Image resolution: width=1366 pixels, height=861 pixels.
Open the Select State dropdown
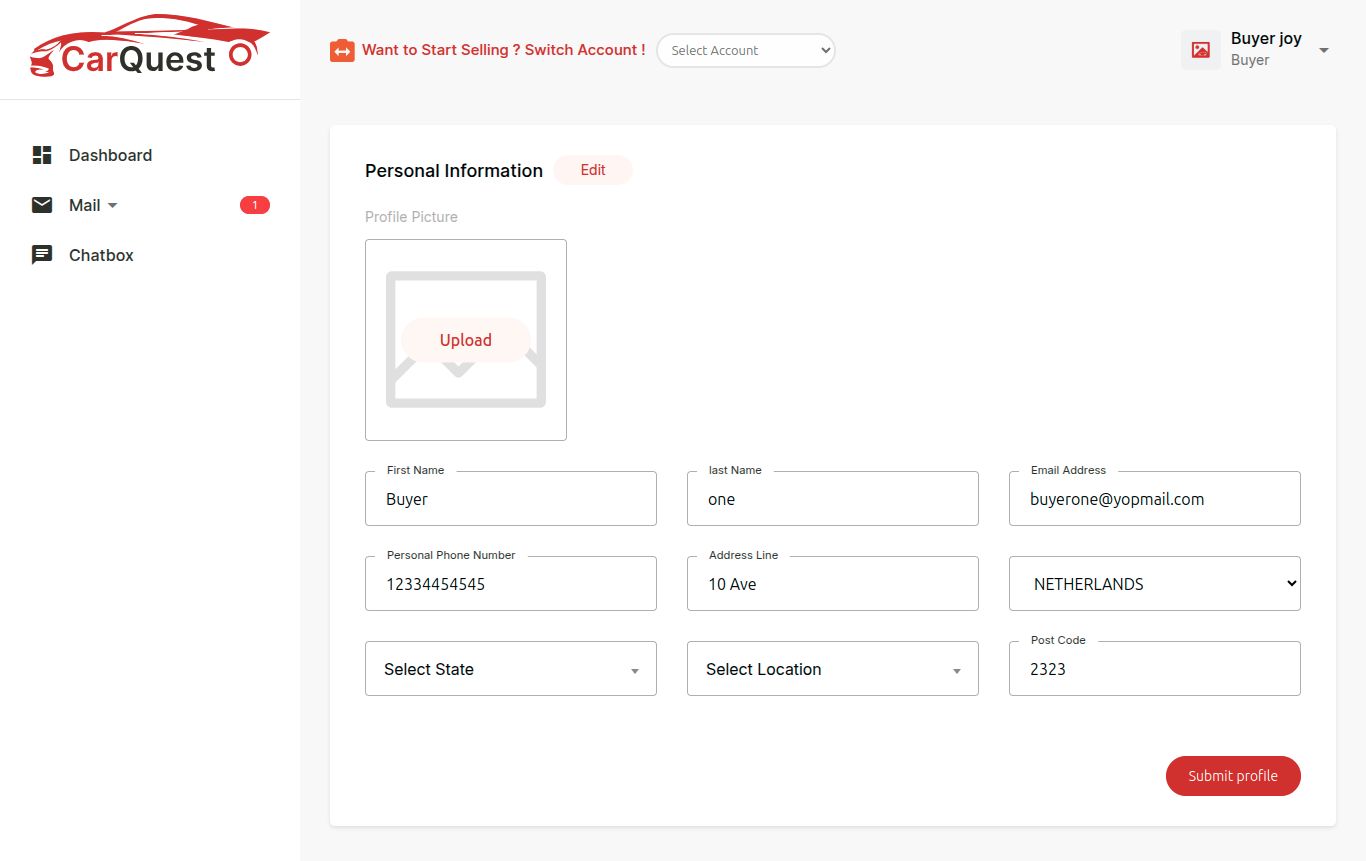(510, 669)
